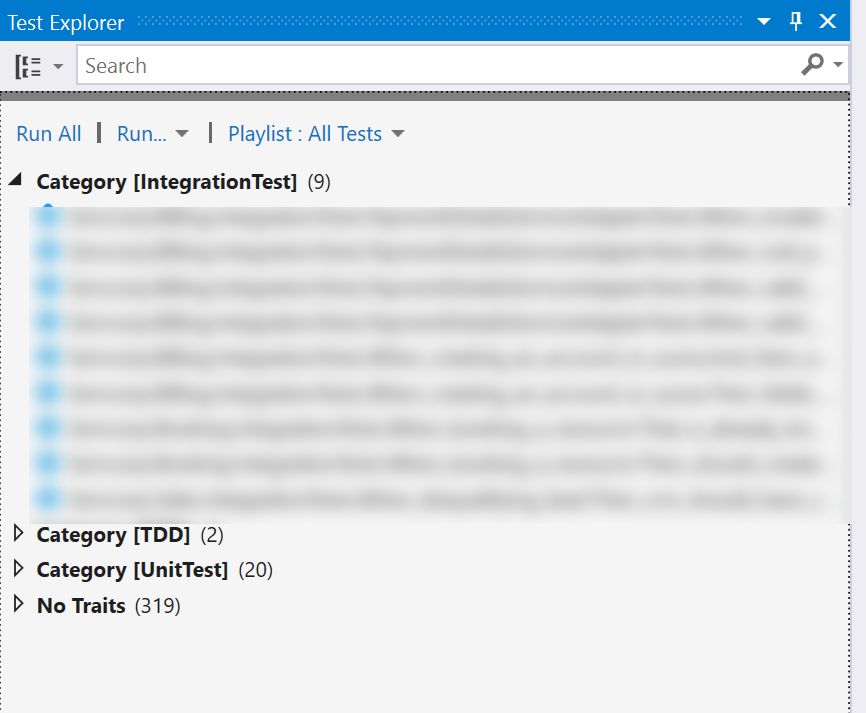The width and height of the screenshot is (866, 713).
Task: Select Category [TDD] heading
Action: coord(113,535)
